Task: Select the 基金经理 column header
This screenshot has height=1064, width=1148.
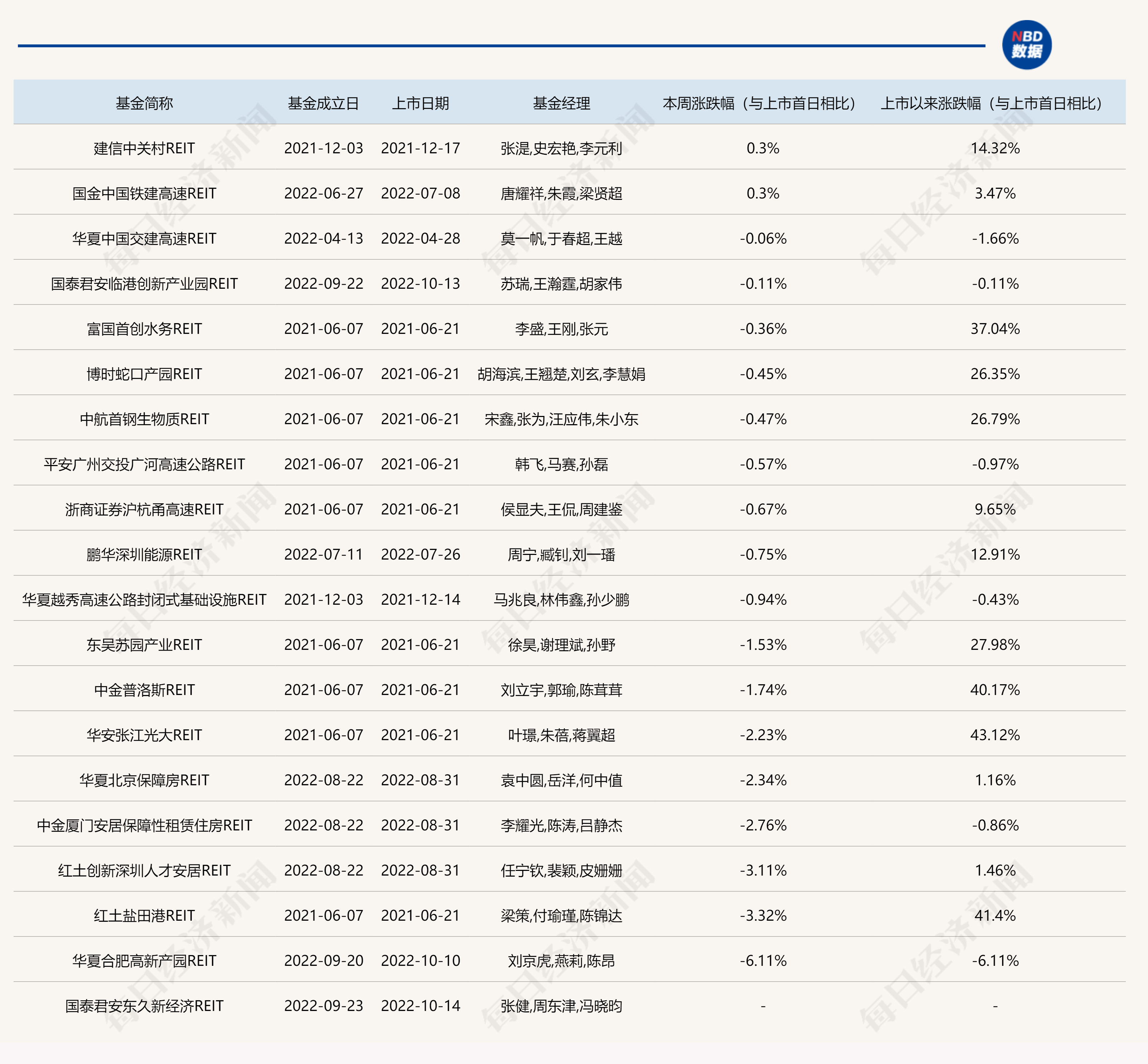Action: click(561, 103)
